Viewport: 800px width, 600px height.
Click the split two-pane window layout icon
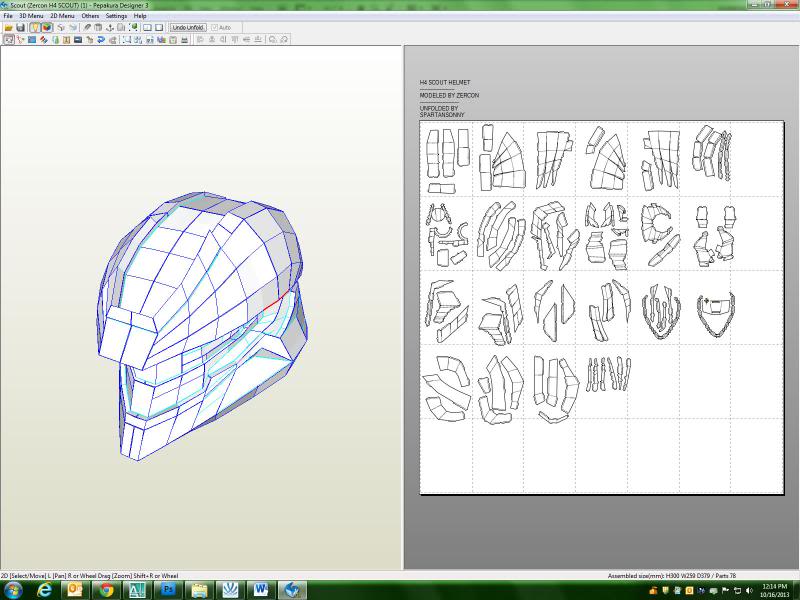pyautogui.click(x=147, y=28)
